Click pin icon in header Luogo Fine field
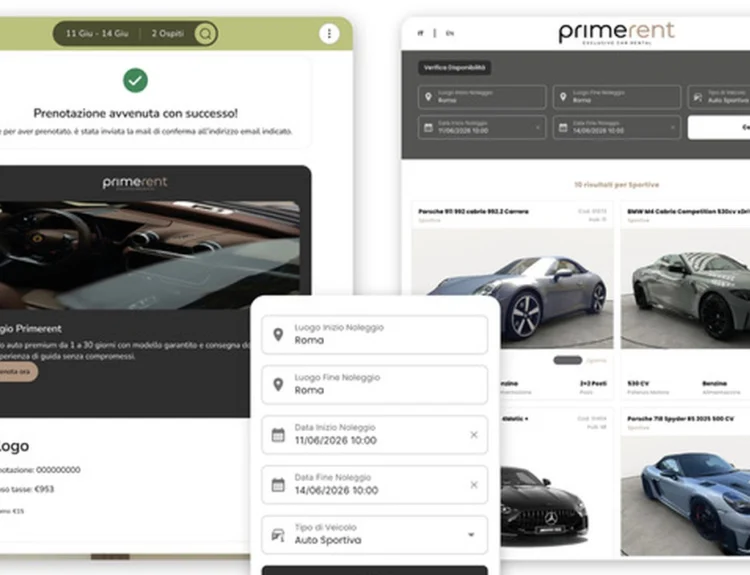Image resolution: width=750 pixels, height=575 pixels. pyautogui.click(x=563, y=97)
